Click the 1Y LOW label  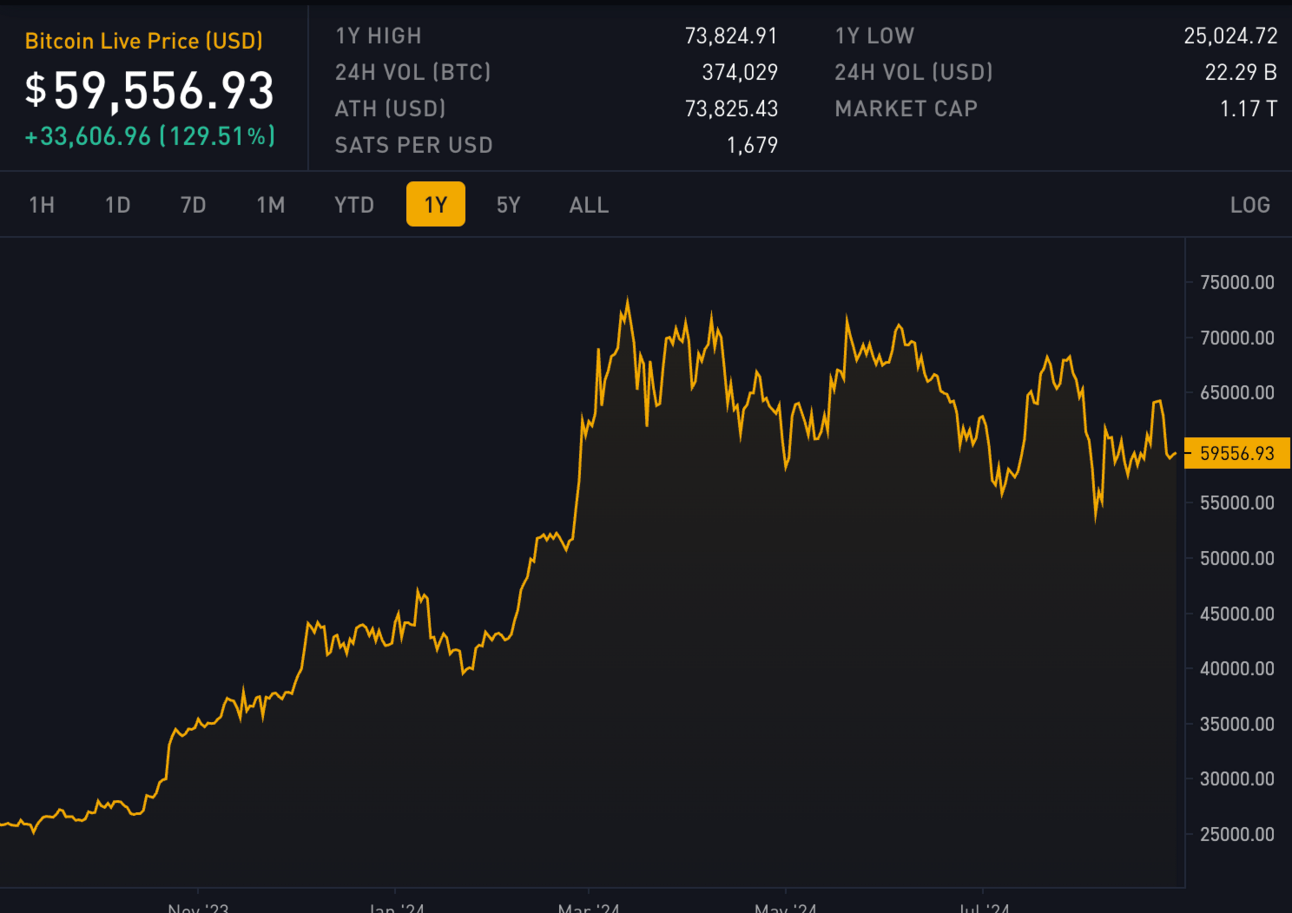pos(875,36)
